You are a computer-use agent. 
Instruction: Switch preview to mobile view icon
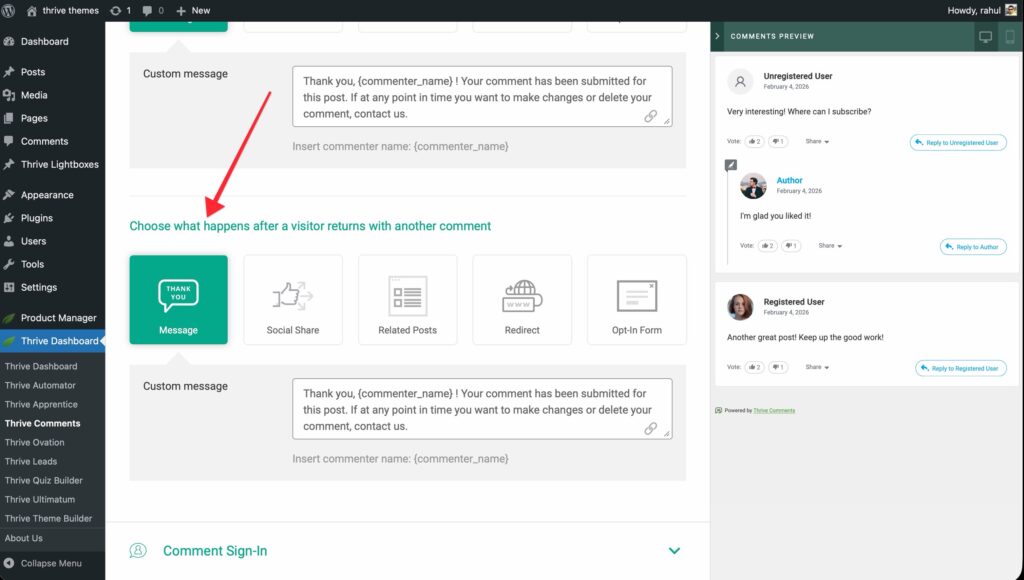click(x=1010, y=37)
